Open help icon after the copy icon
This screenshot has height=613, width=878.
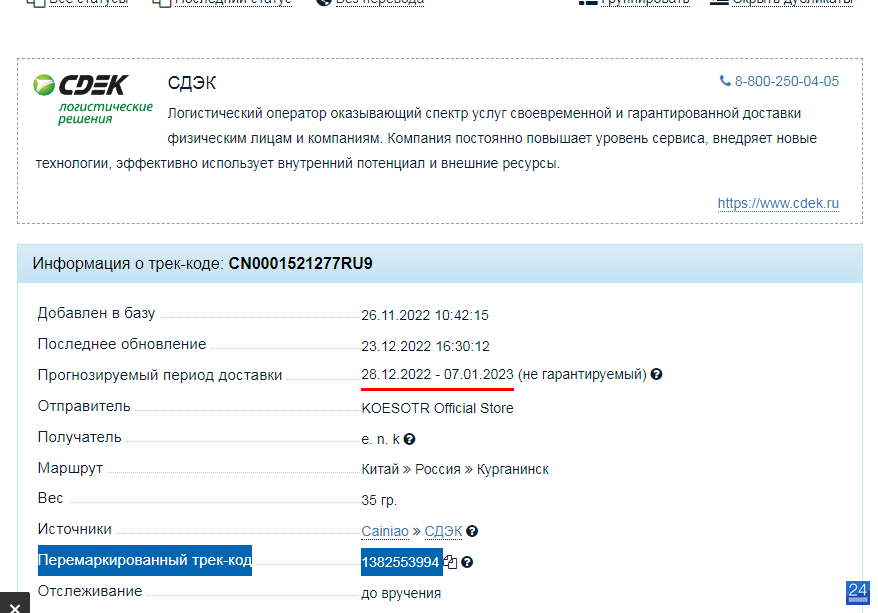pyautogui.click(x=467, y=562)
